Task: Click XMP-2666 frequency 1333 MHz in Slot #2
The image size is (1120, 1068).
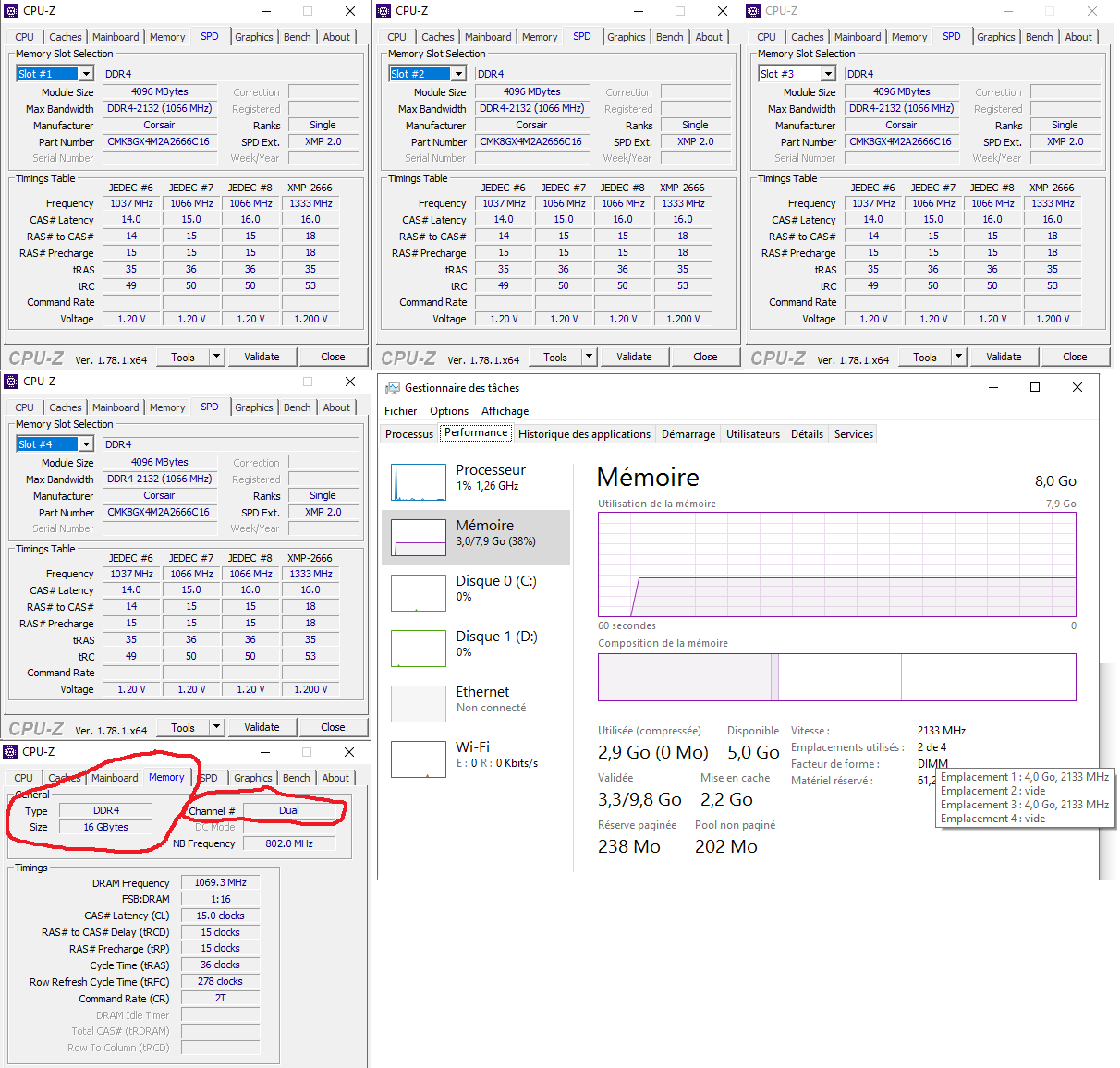Action: pyautogui.click(x=683, y=203)
